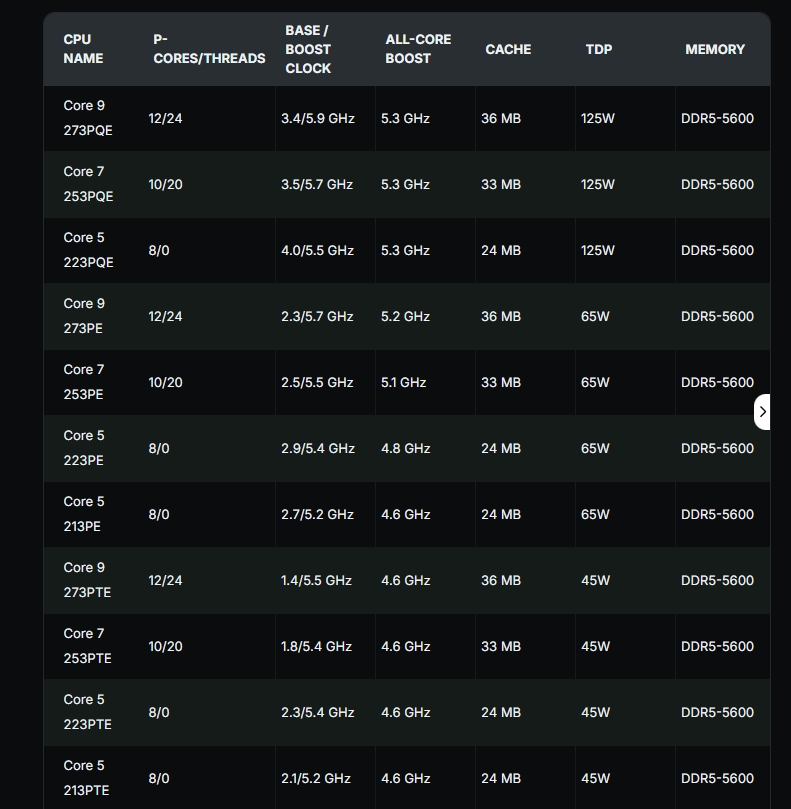Click 24 MB cache in Core 5 213PE row
The width and height of the screenshot is (791, 809).
[501, 515]
